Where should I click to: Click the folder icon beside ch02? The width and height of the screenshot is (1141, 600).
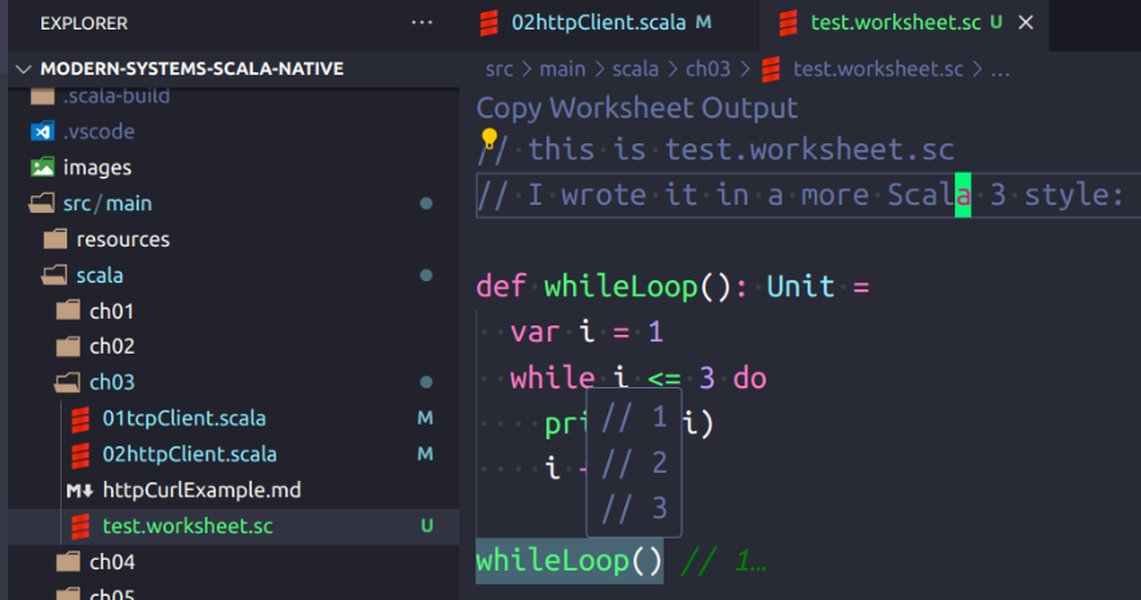click(68, 346)
